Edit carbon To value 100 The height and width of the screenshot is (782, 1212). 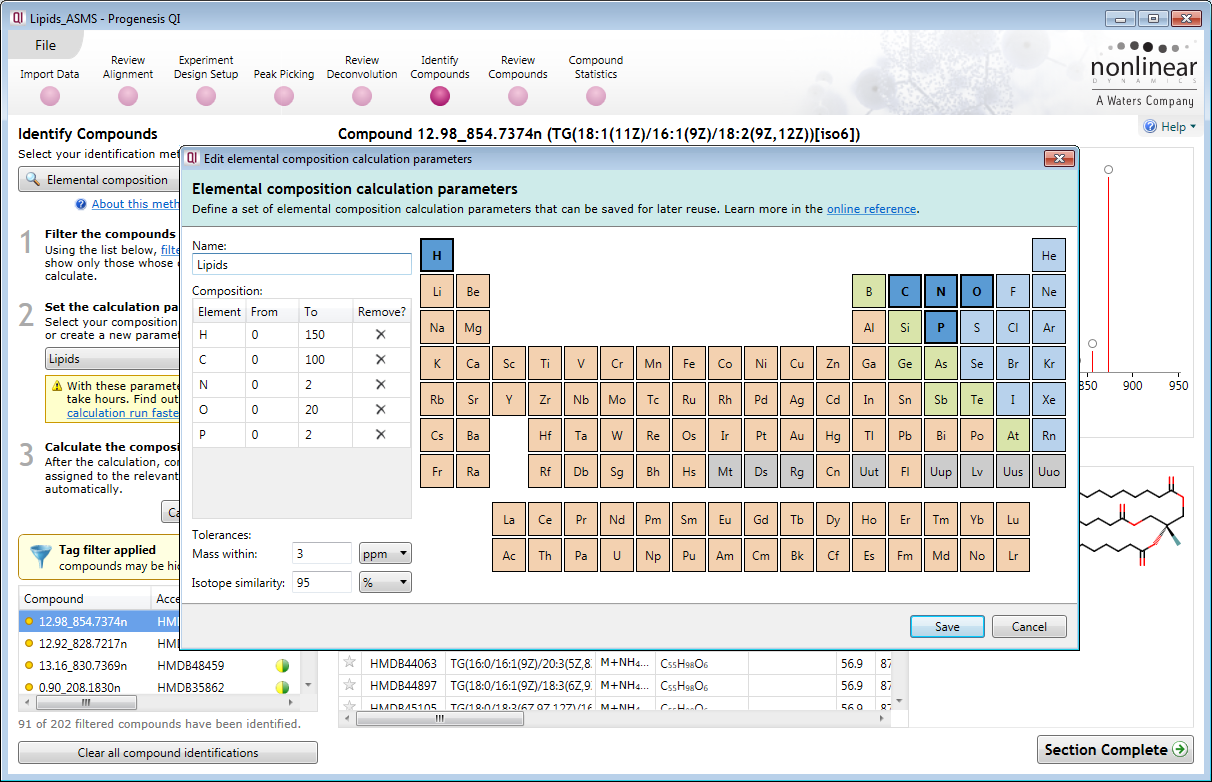(327, 360)
